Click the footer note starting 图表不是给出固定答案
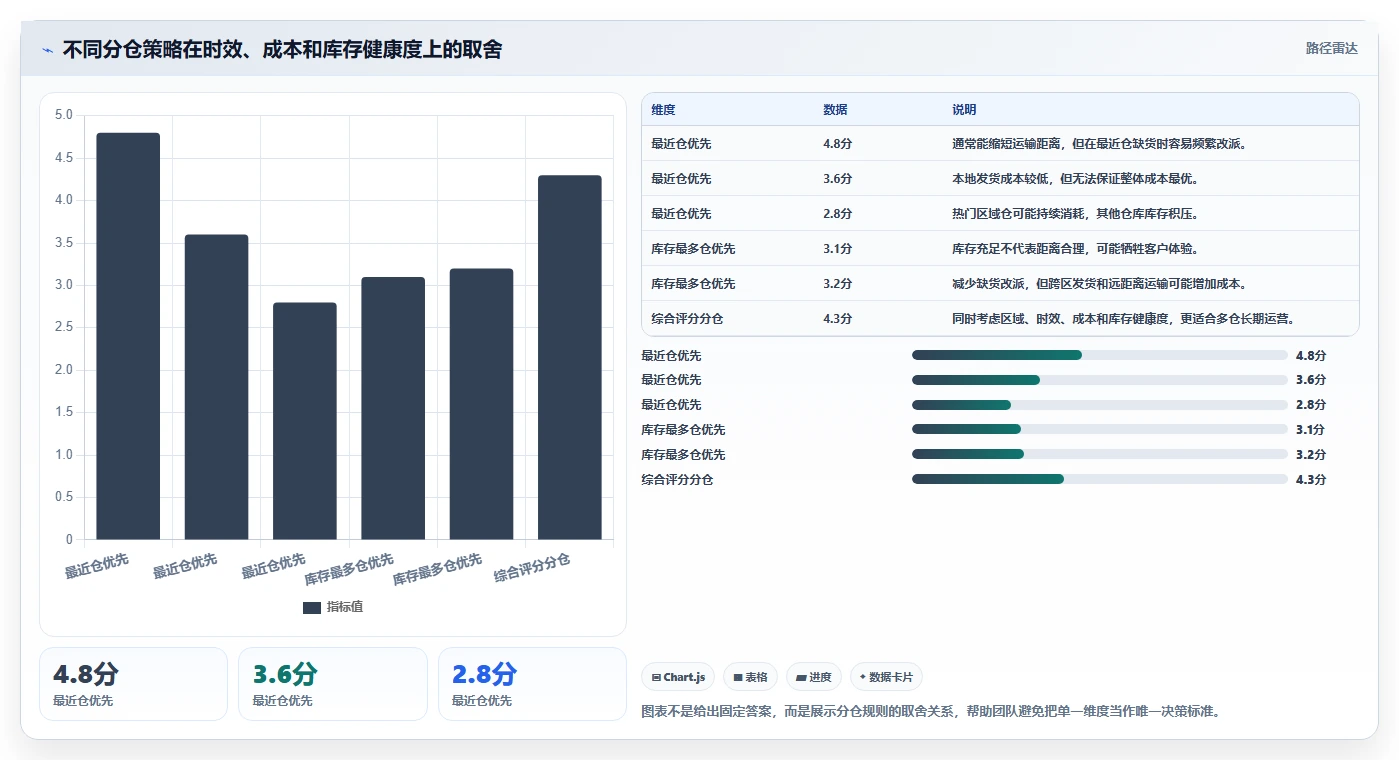Screen dimensions: 1399x760 [x=931, y=712]
